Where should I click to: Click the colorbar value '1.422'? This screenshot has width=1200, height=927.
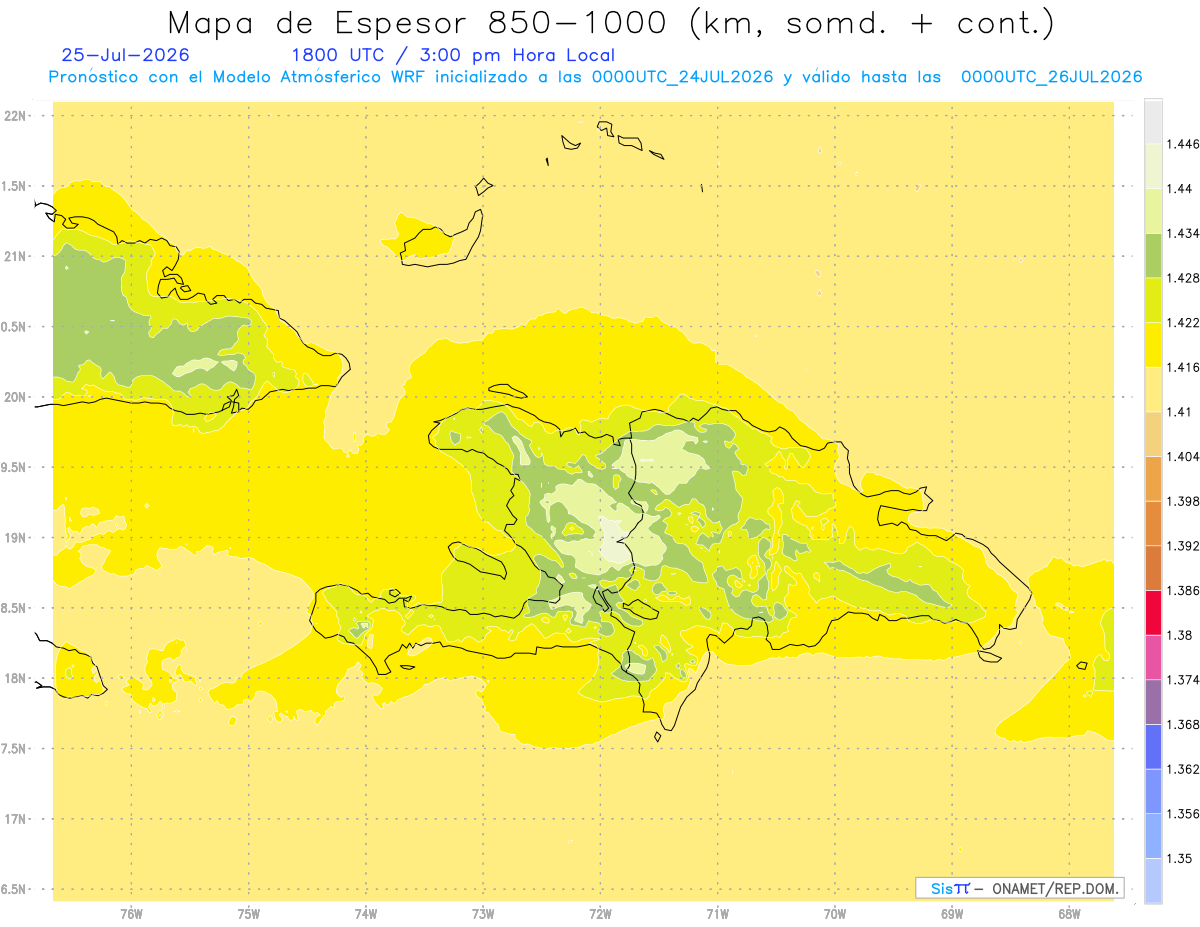(x=1183, y=323)
